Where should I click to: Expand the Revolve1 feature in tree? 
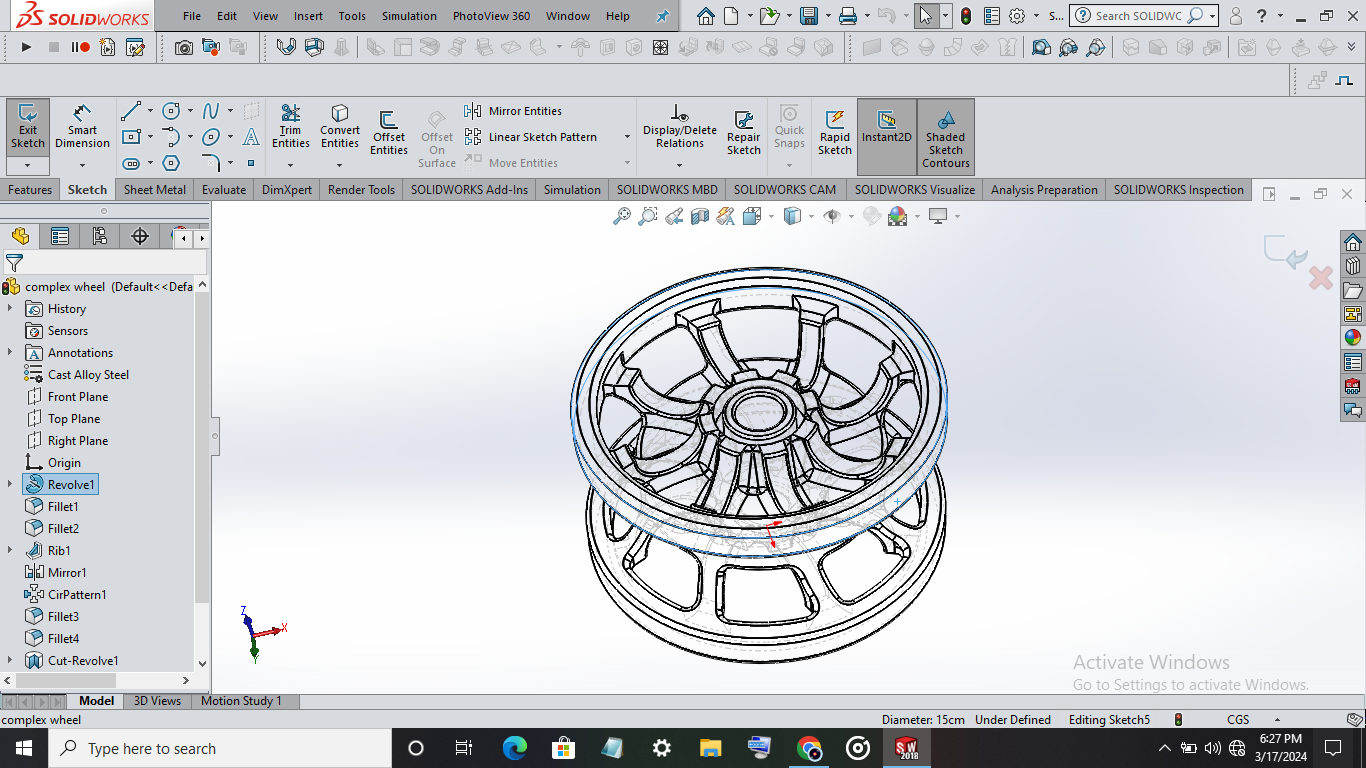pyautogui.click(x=11, y=485)
